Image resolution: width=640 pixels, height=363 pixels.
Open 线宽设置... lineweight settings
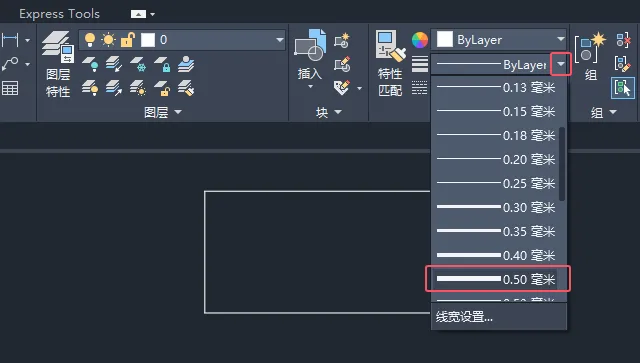[x=499, y=316]
